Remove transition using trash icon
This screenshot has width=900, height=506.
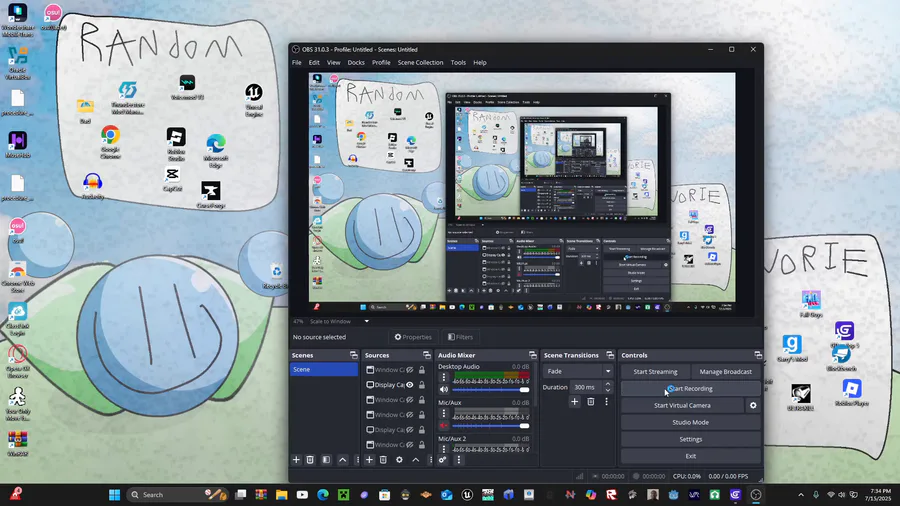pos(591,402)
